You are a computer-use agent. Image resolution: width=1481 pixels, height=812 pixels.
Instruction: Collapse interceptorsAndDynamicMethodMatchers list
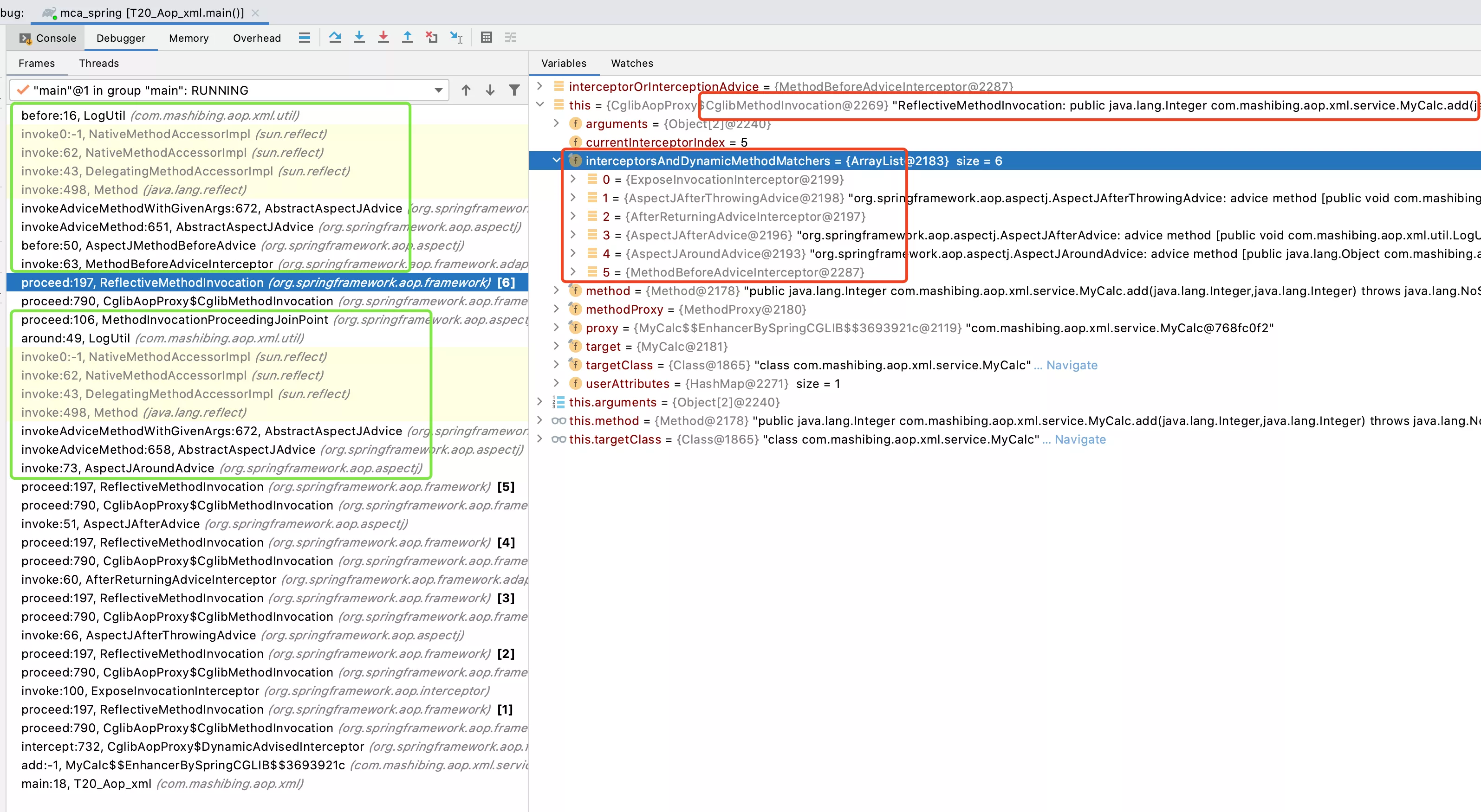[556, 161]
